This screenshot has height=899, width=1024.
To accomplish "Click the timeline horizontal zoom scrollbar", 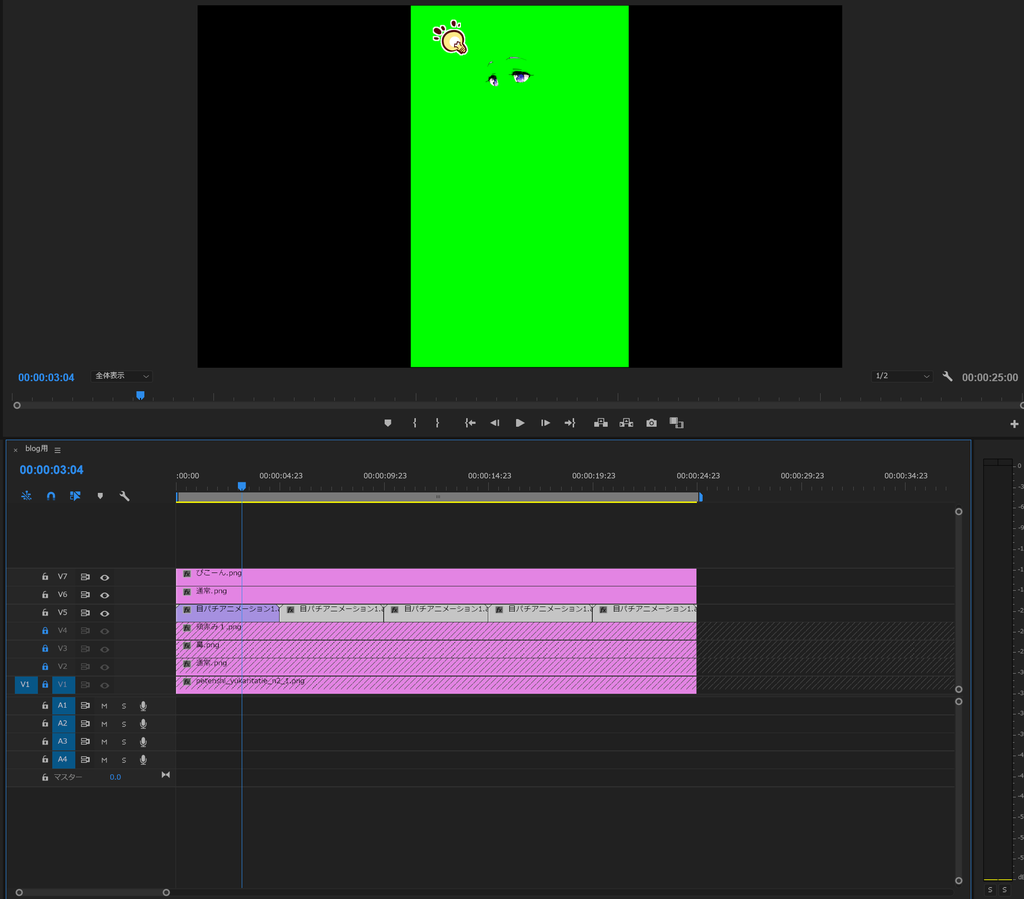I will point(93,892).
